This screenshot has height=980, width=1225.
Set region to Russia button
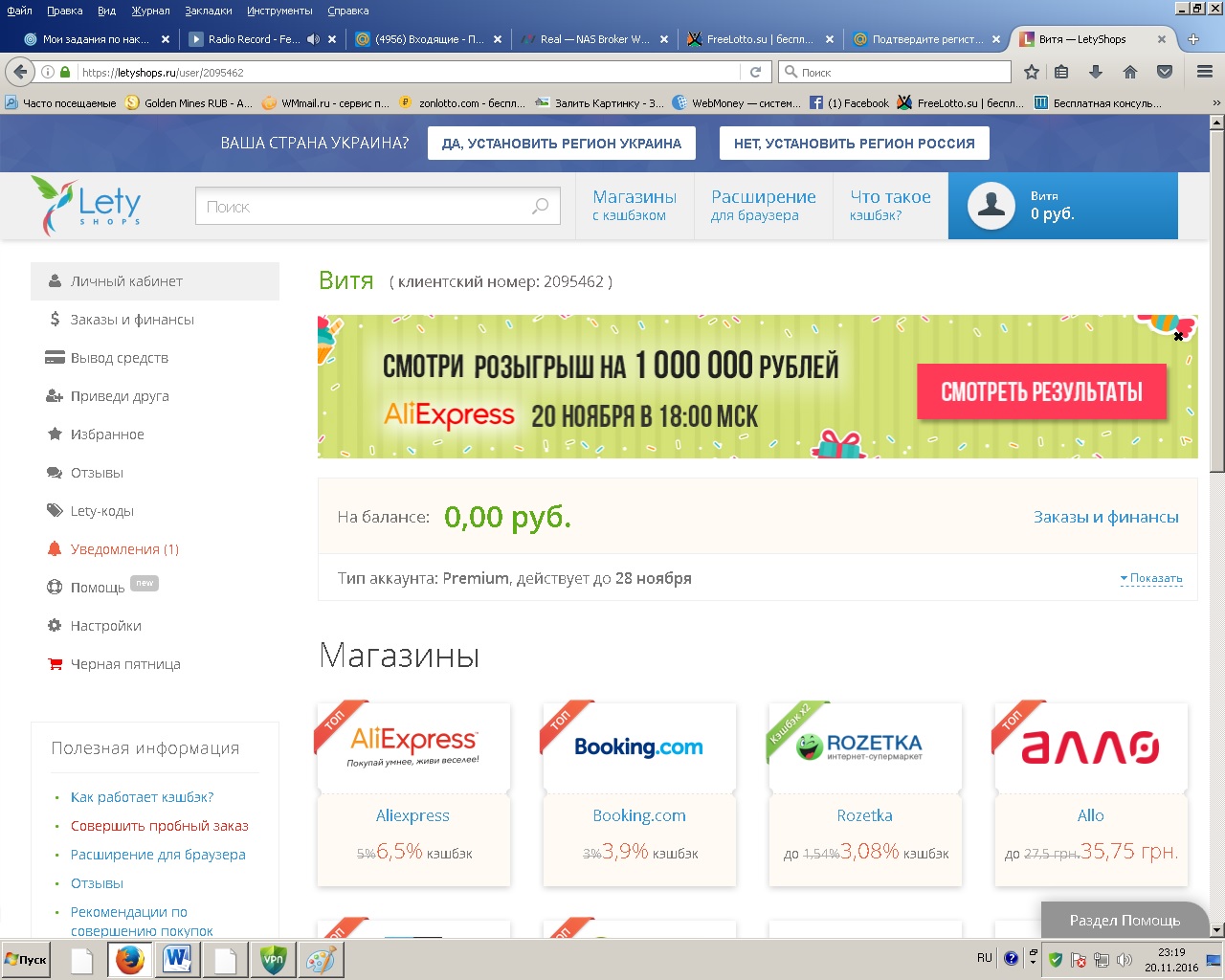click(x=855, y=144)
